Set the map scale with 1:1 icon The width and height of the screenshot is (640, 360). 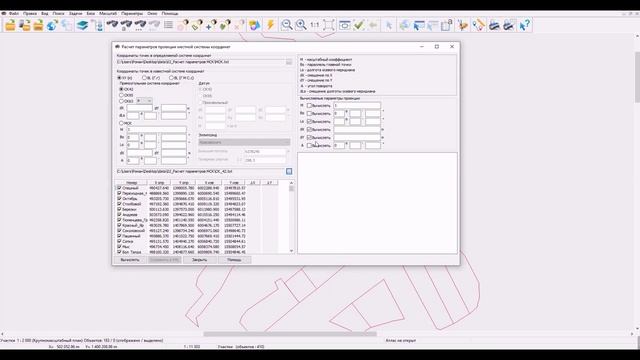(315, 25)
